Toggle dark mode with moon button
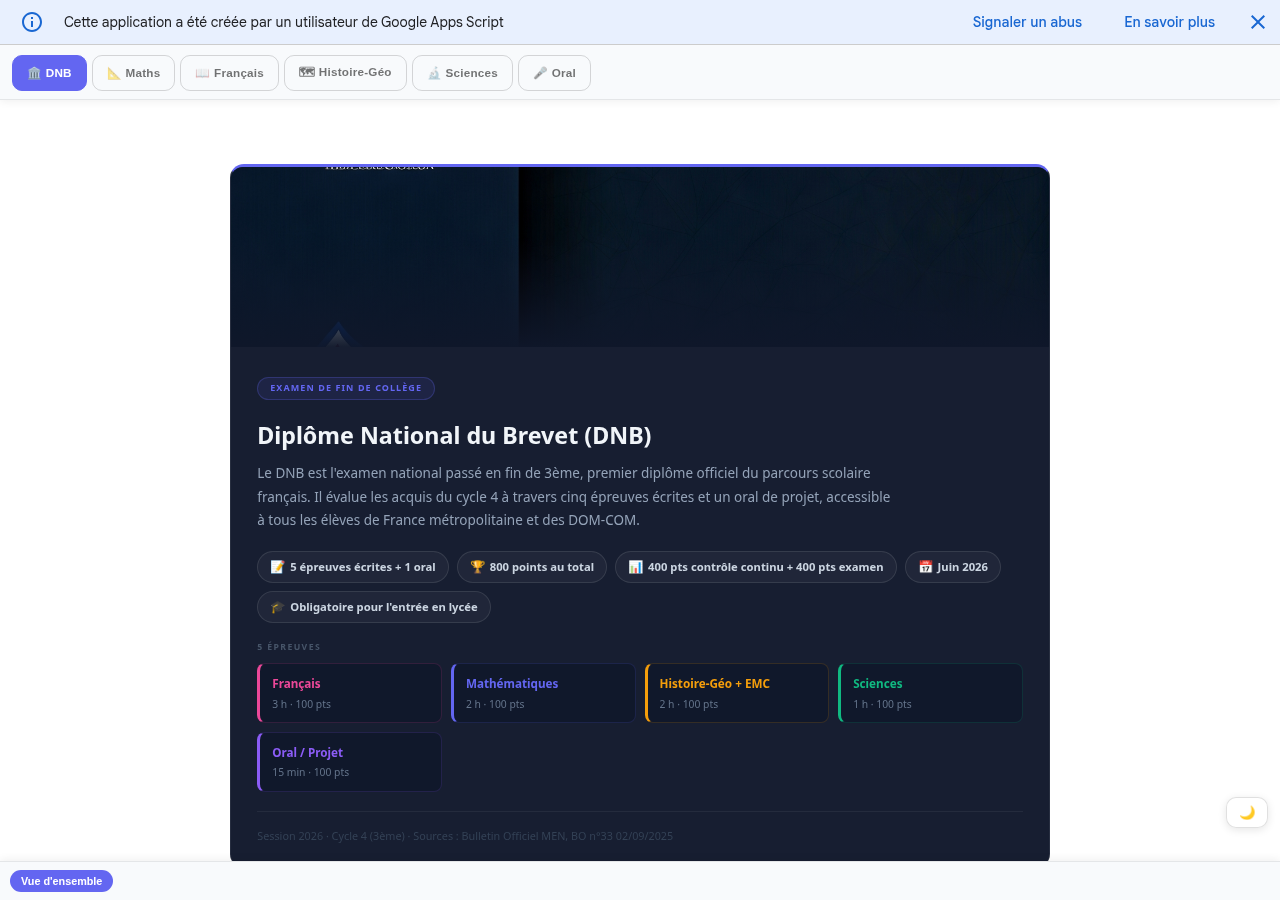 (x=1247, y=812)
